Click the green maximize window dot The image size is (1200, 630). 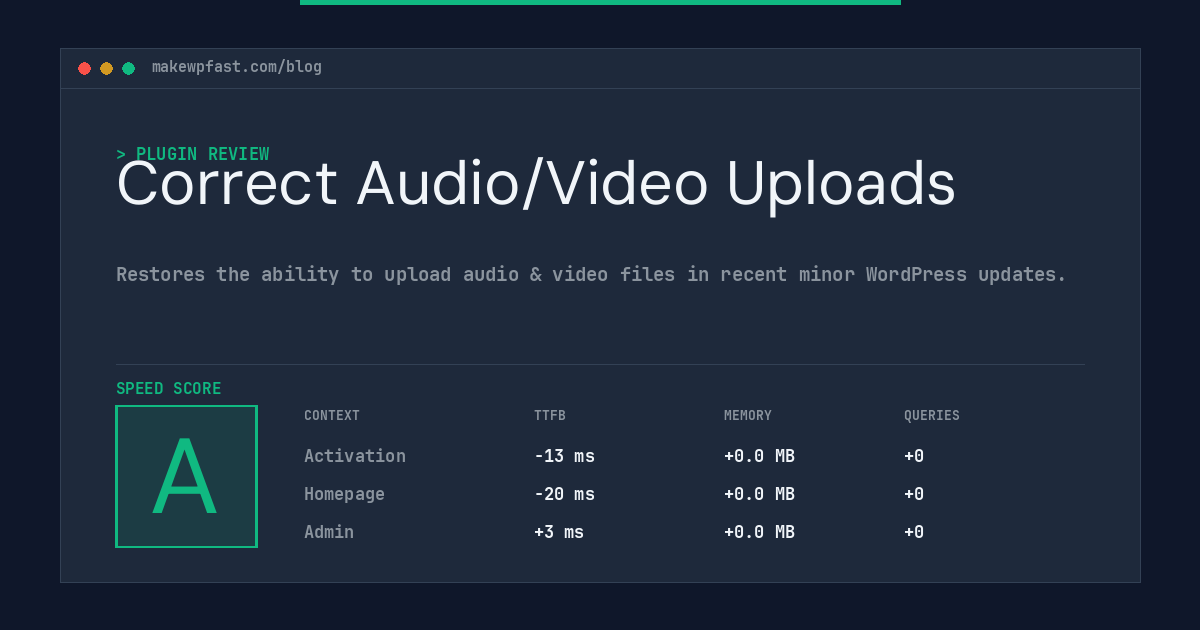(128, 68)
